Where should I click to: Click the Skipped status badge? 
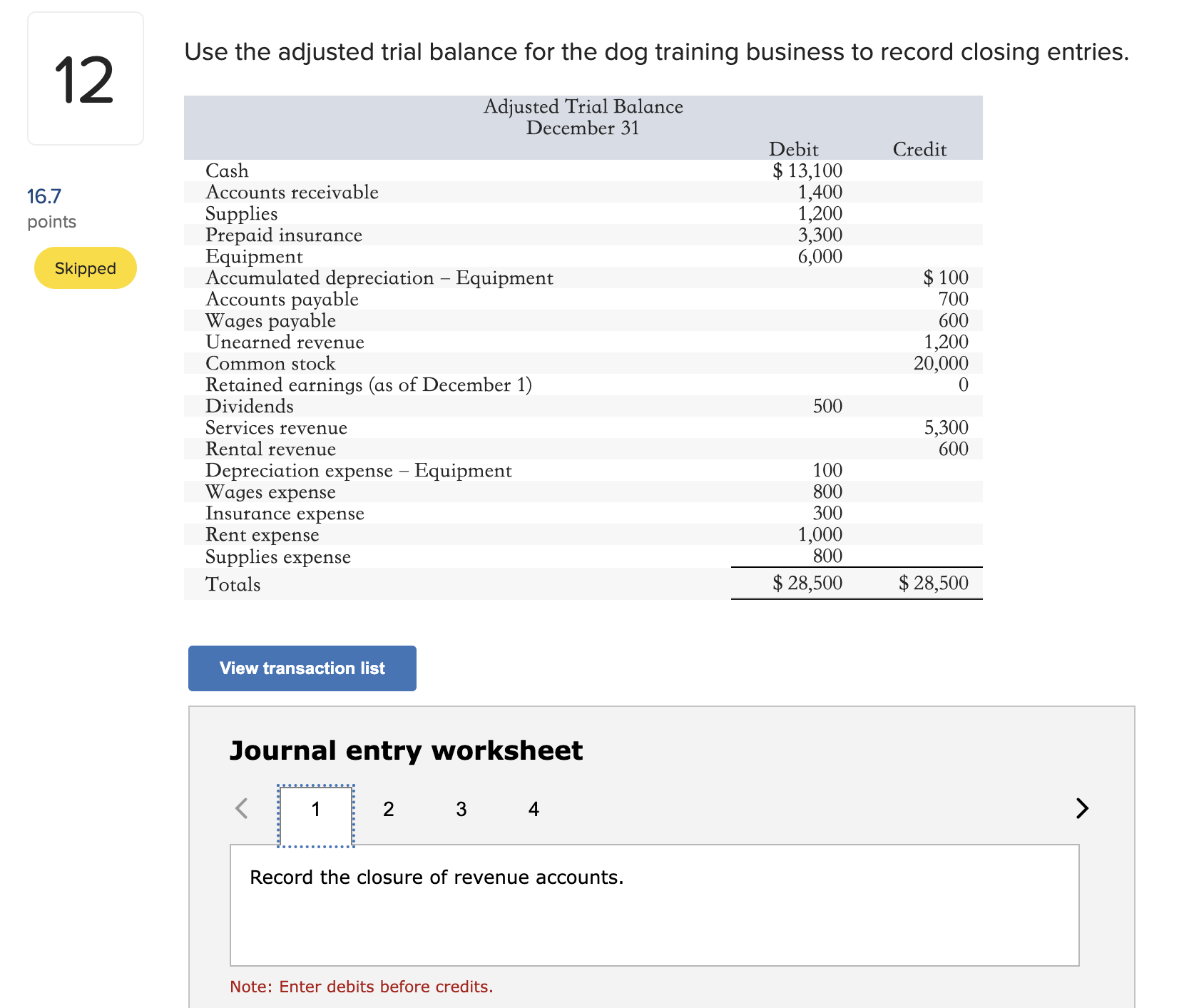point(85,268)
